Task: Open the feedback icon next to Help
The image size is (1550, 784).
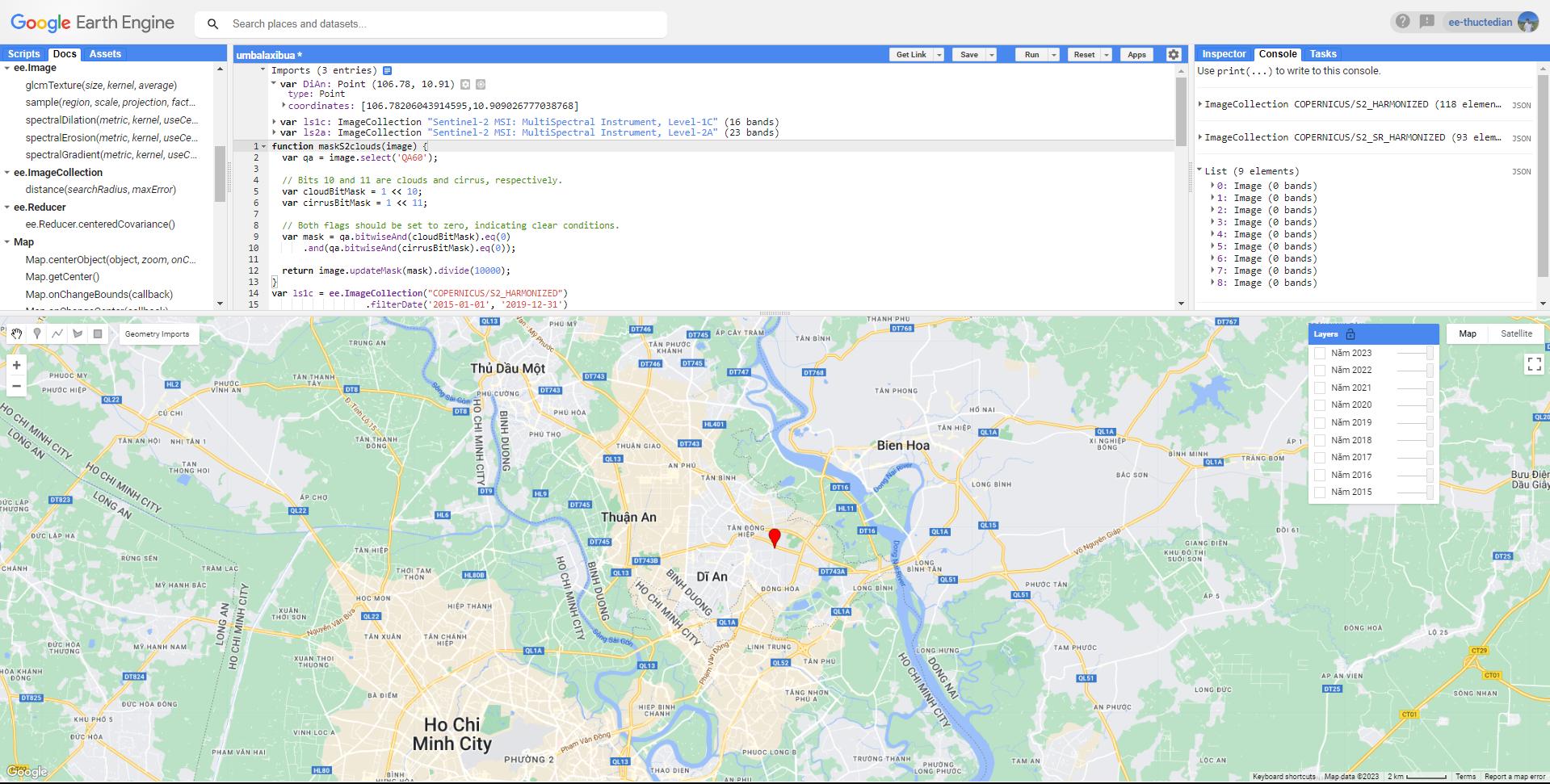Action: pyautogui.click(x=1427, y=22)
